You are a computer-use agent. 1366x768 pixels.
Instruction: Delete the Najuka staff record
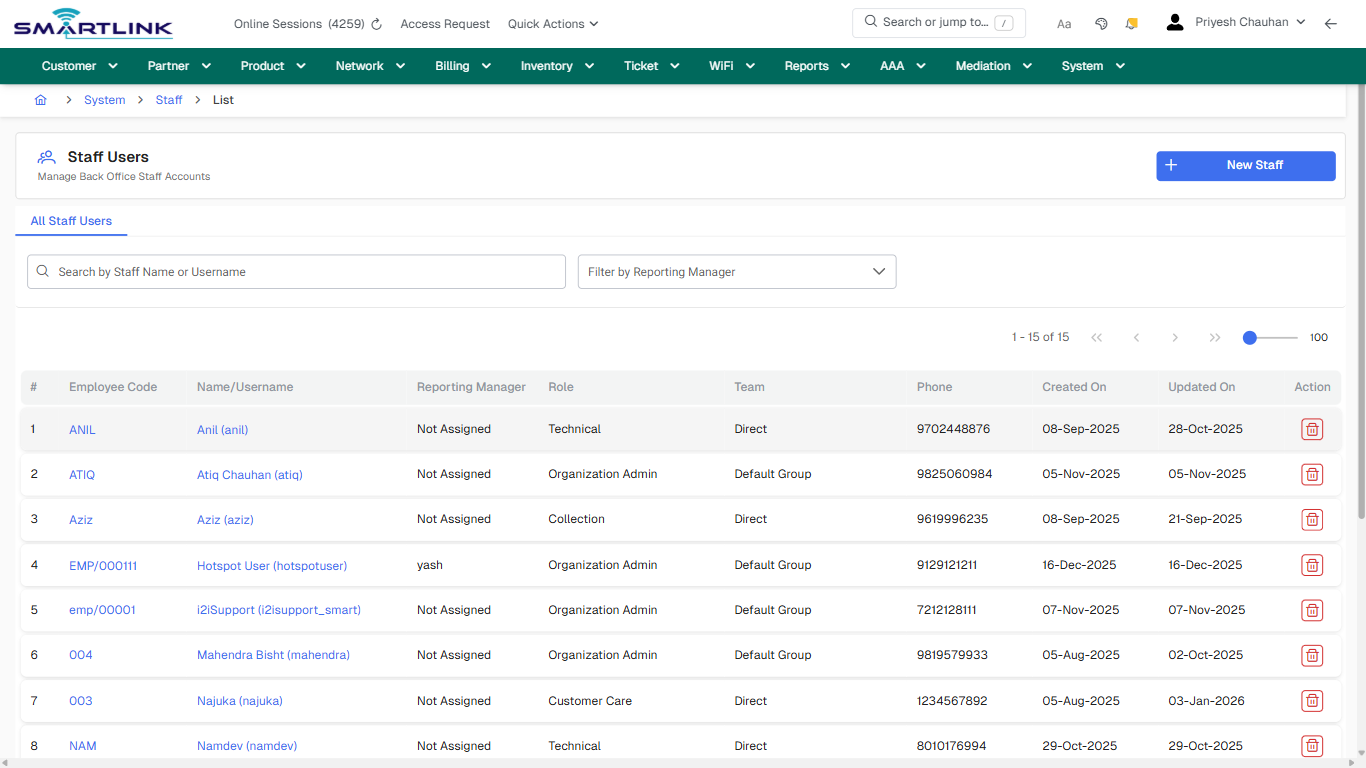1312,701
